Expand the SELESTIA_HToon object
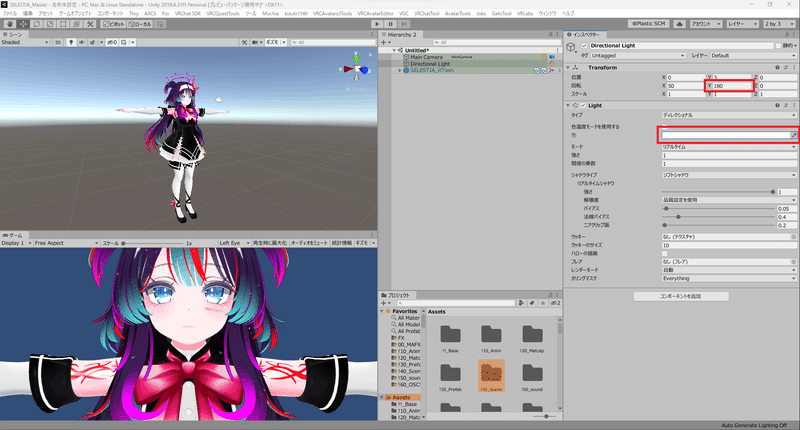The height and width of the screenshot is (430, 800). pos(400,70)
